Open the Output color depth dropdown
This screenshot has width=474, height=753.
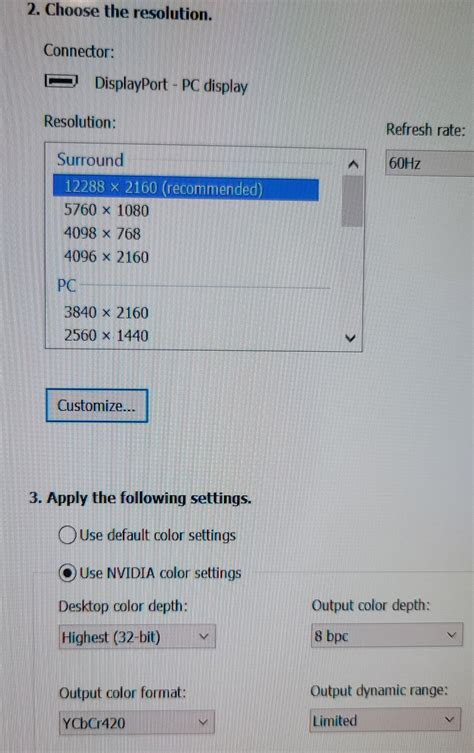point(387,635)
